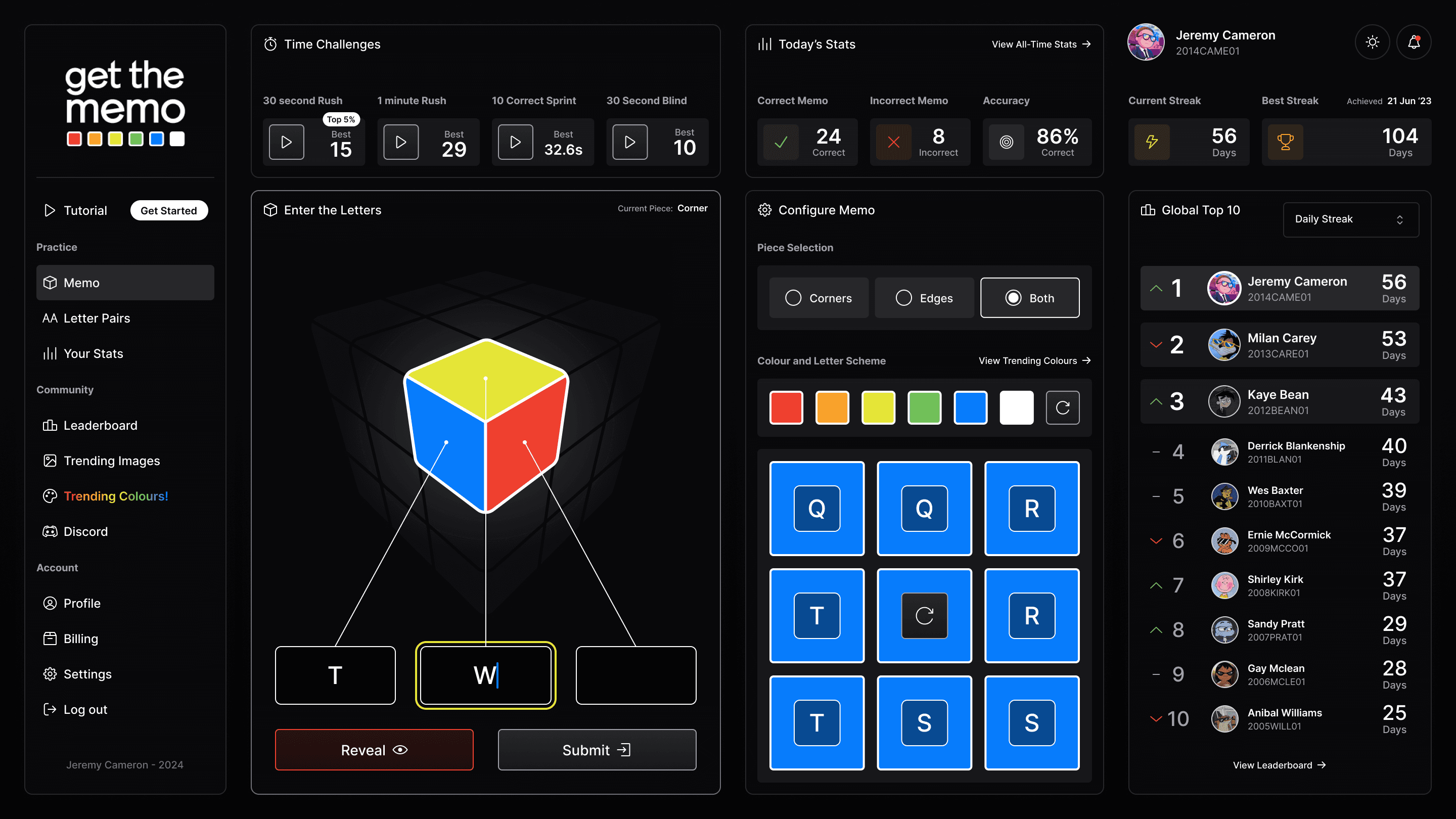Image resolution: width=1456 pixels, height=819 pixels.
Task: Click the focused letter input containing W
Action: pos(486,675)
